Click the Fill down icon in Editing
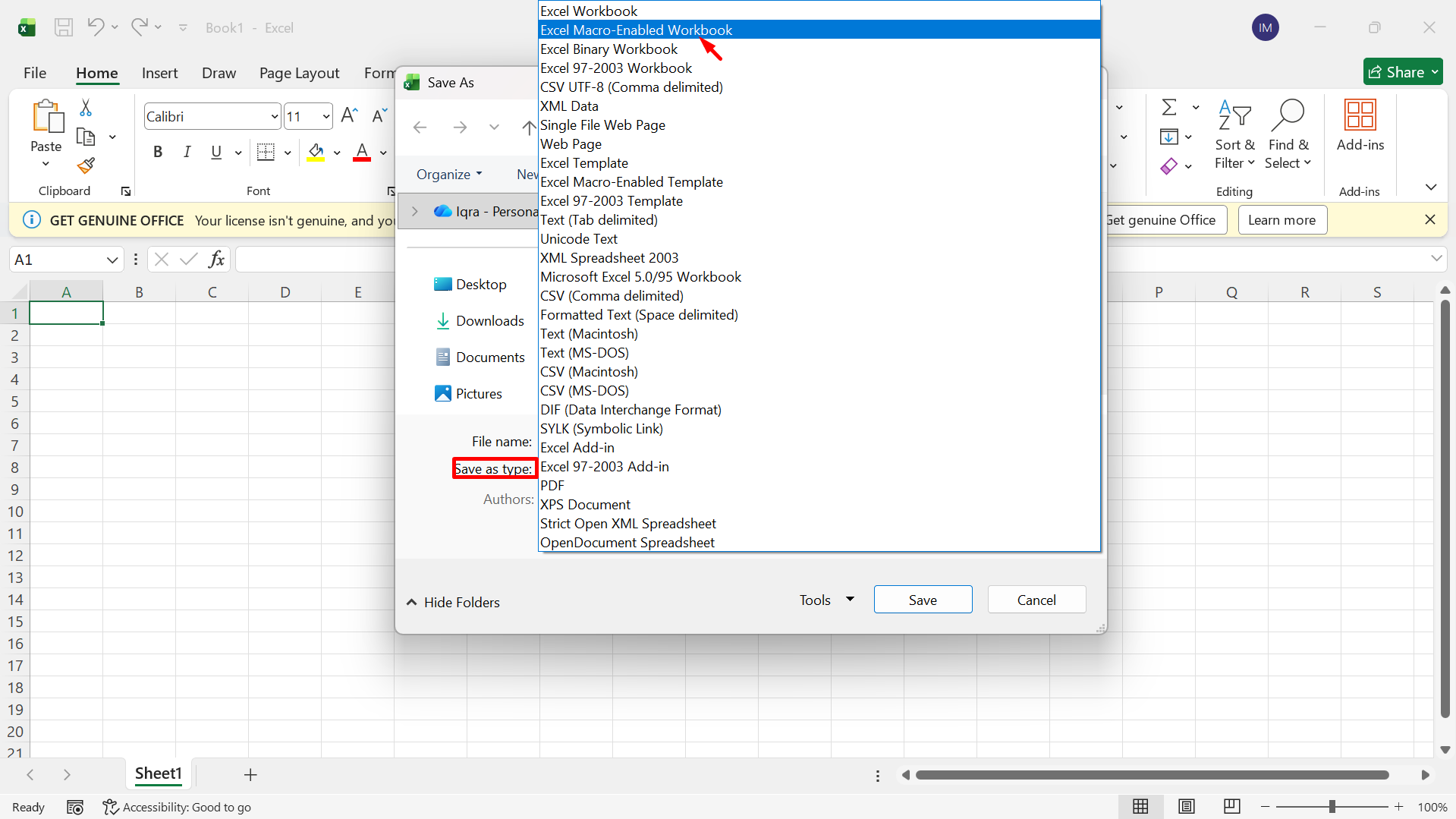 [x=1169, y=137]
